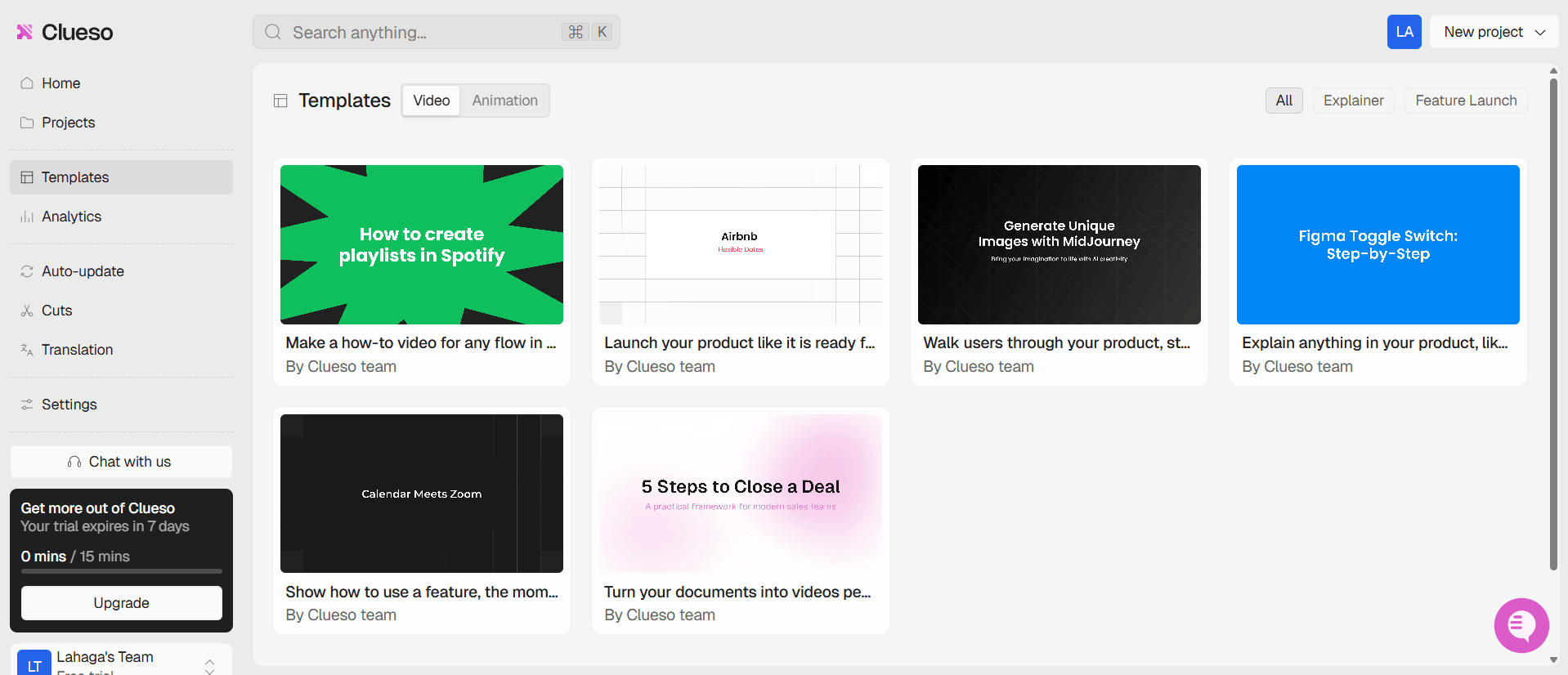Image resolution: width=1568 pixels, height=675 pixels.
Task: Switch to the Video tab
Action: click(x=431, y=101)
